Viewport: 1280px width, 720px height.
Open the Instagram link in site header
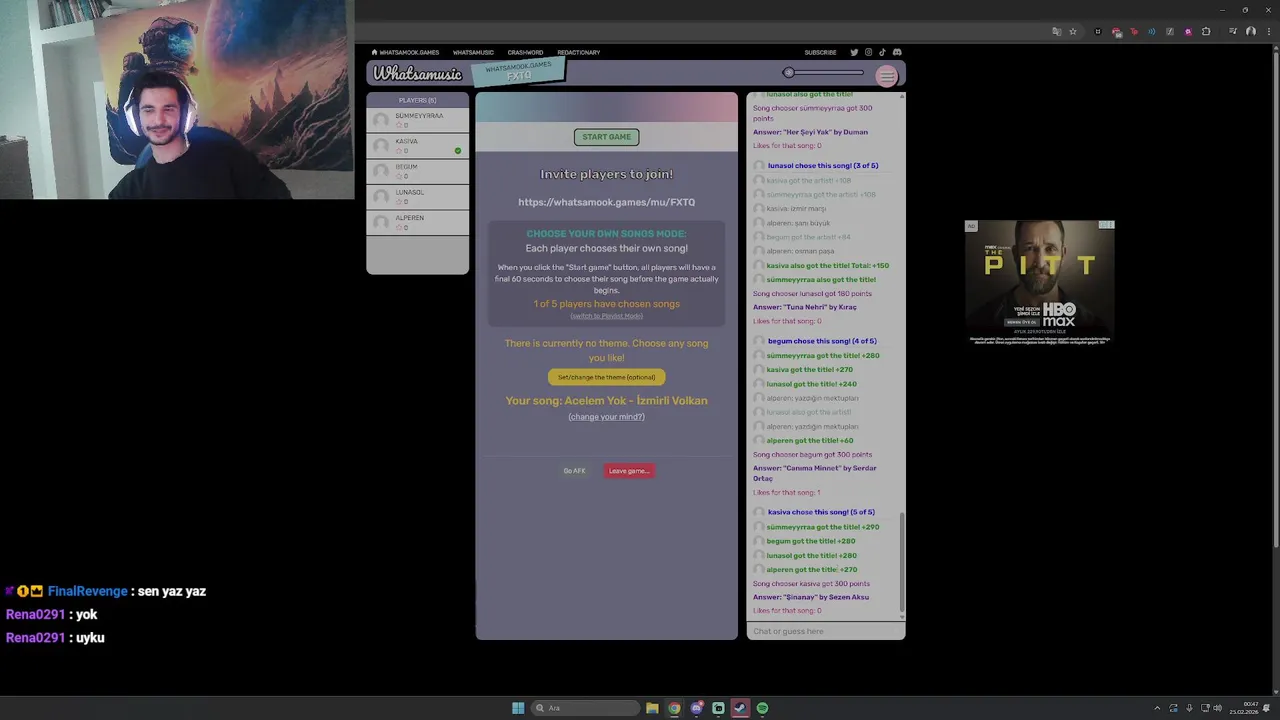point(868,52)
